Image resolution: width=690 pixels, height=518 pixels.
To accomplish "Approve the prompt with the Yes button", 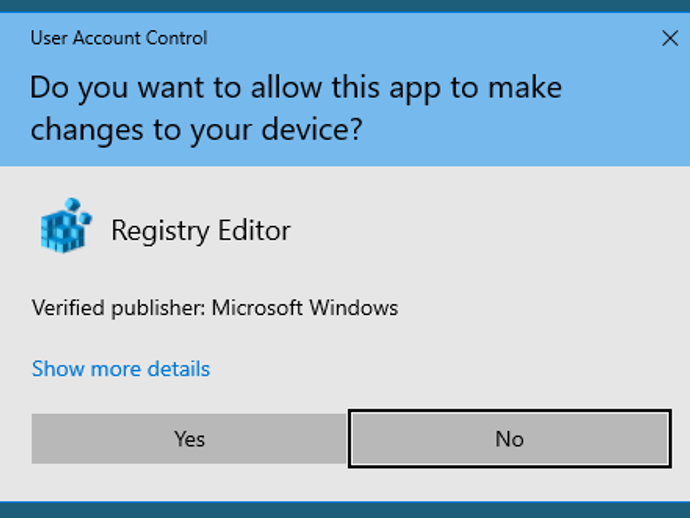I will (x=189, y=439).
